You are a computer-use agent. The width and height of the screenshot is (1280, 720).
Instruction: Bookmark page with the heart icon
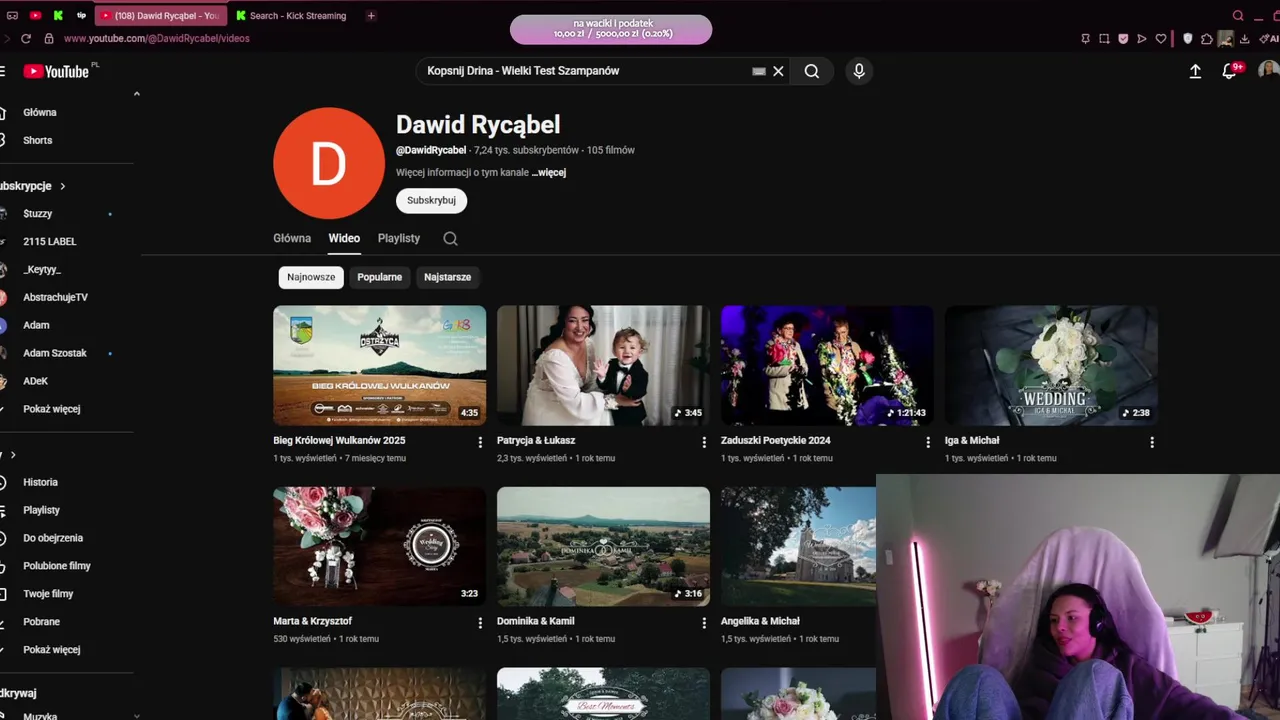[1161, 39]
